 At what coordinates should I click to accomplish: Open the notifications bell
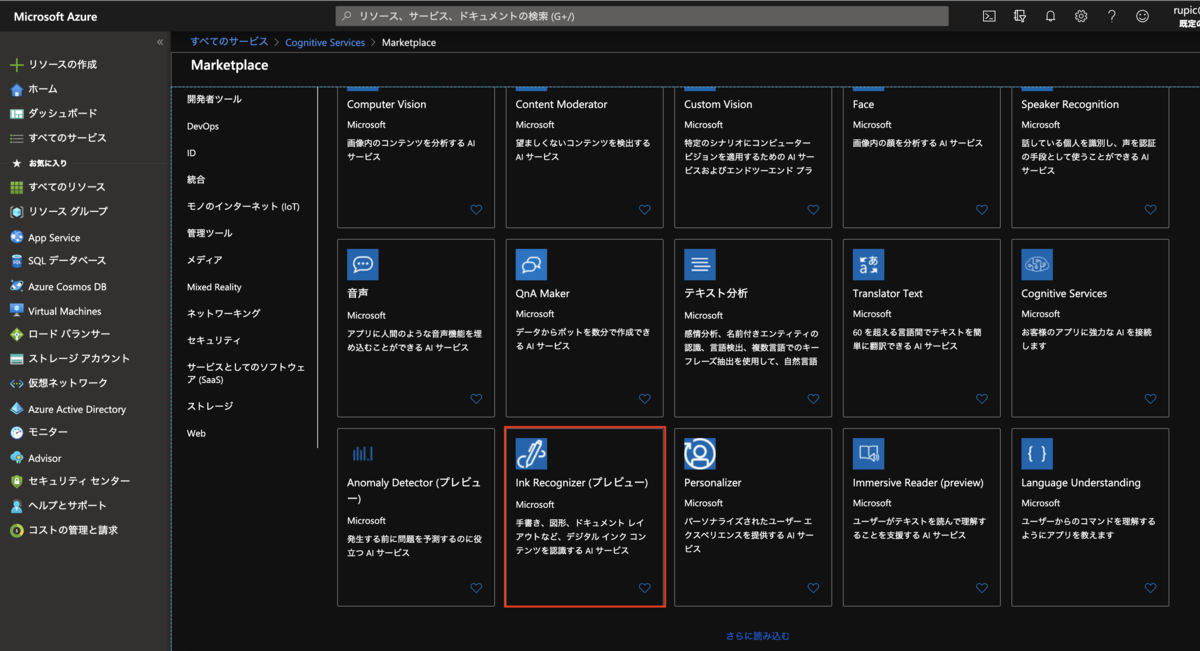(x=1050, y=16)
